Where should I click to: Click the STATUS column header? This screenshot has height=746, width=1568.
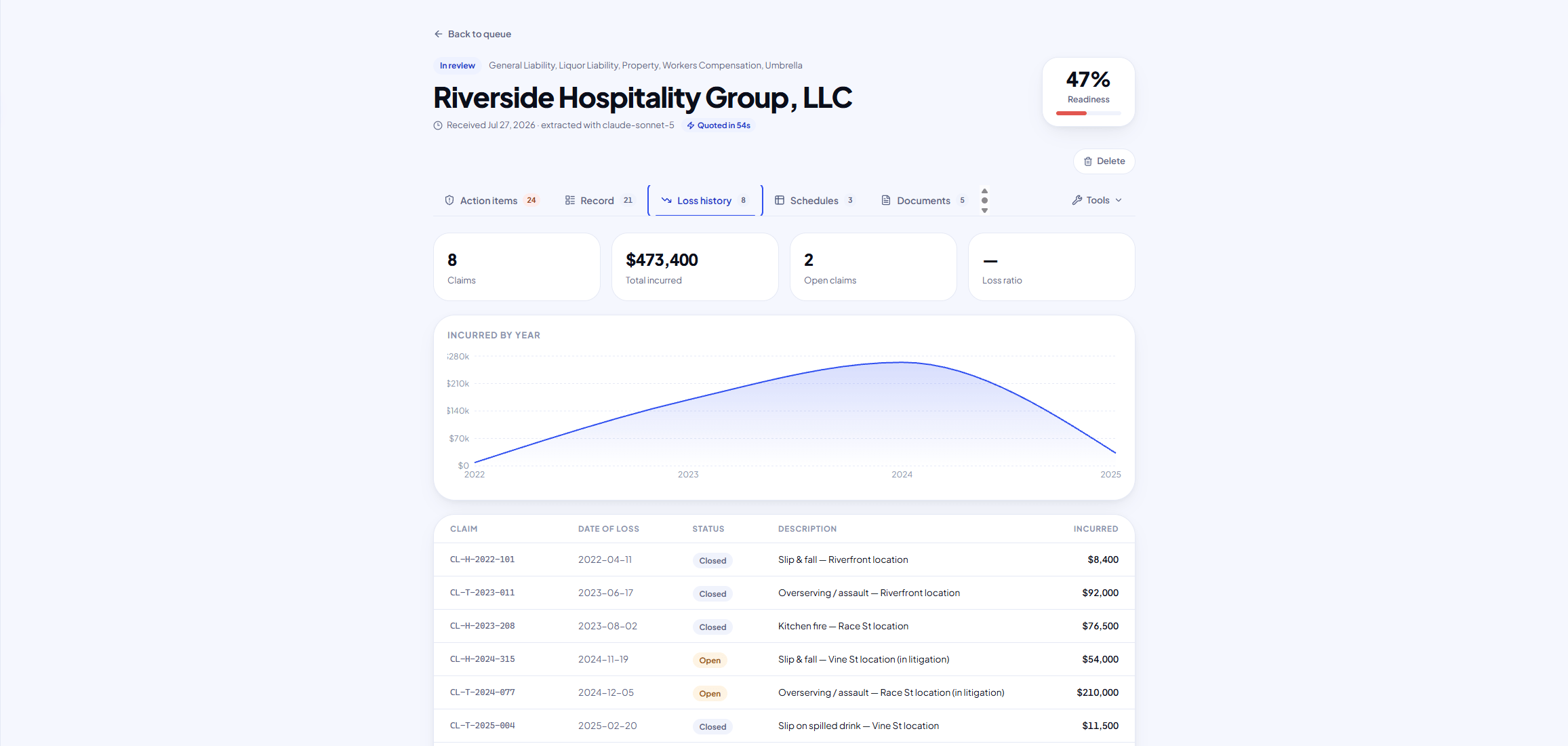point(708,529)
